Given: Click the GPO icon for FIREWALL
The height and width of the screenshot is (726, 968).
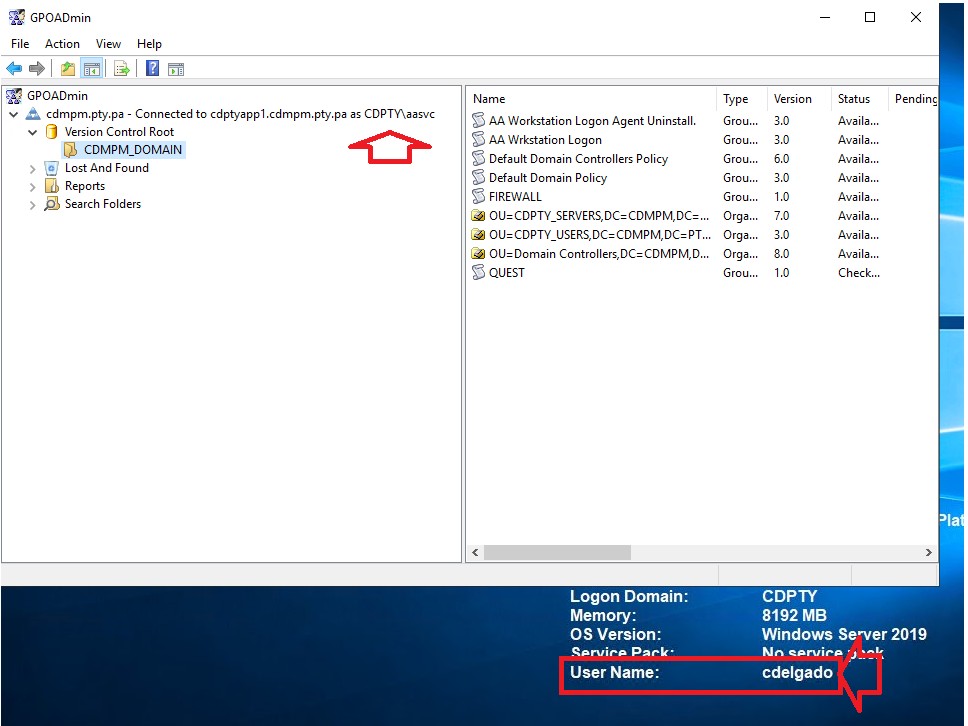Looking at the screenshot, I should tap(478, 197).
